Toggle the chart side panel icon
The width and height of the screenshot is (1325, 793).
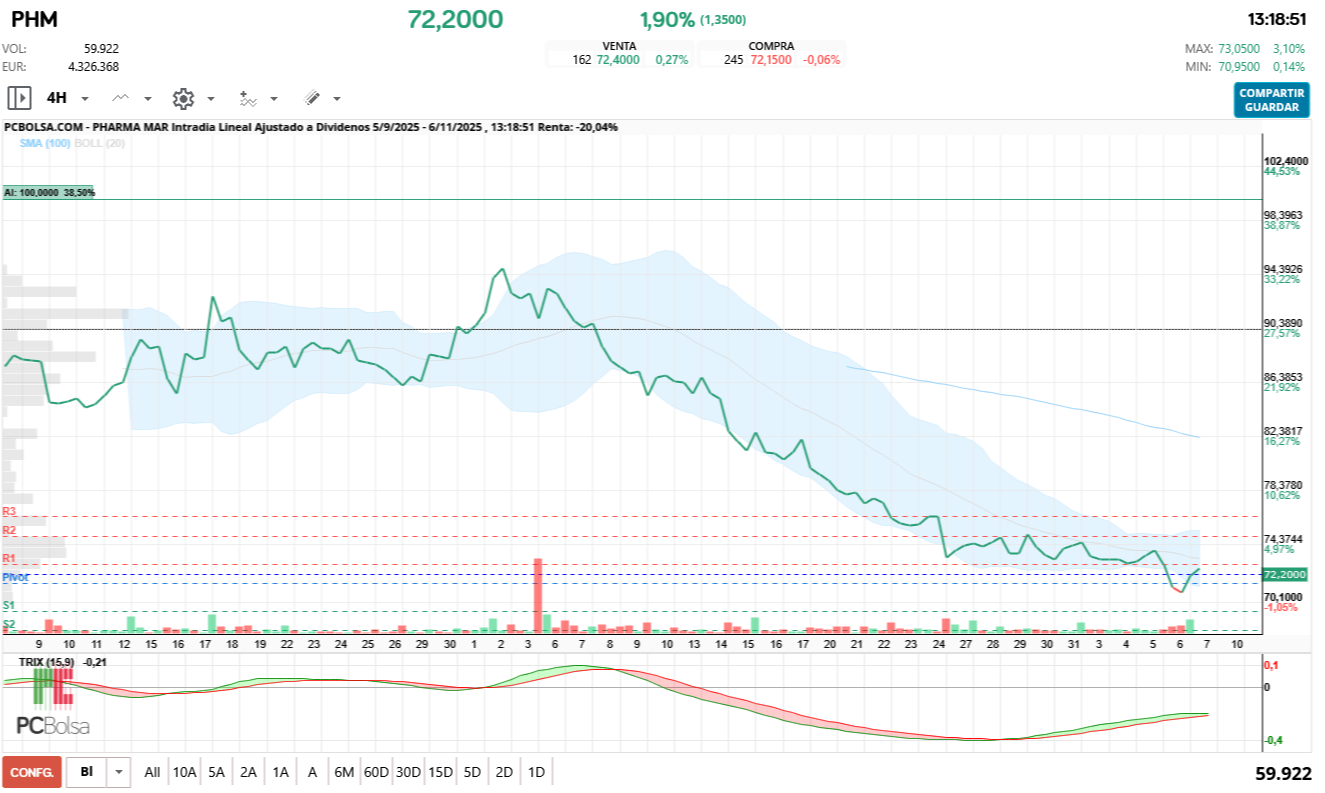tap(18, 97)
